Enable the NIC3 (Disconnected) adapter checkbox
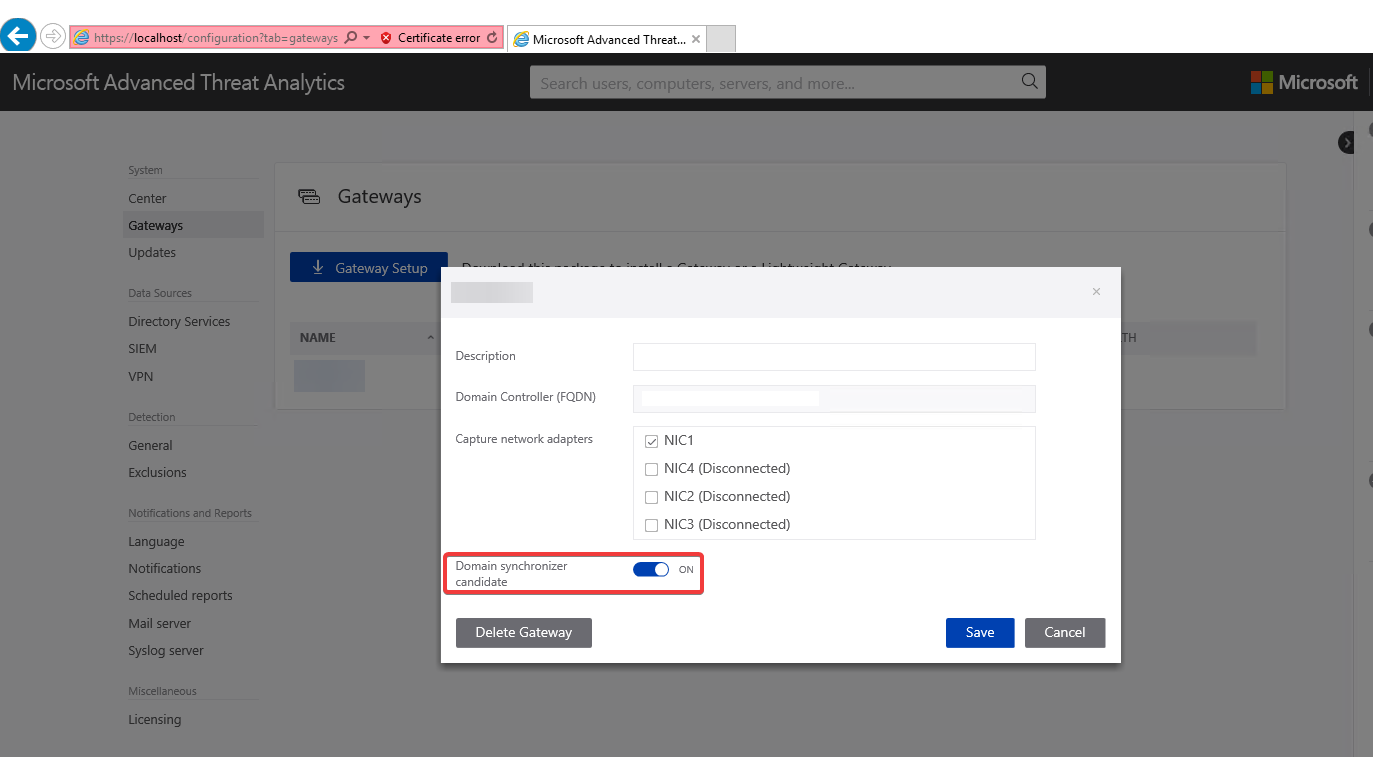 [x=652, y=525]
